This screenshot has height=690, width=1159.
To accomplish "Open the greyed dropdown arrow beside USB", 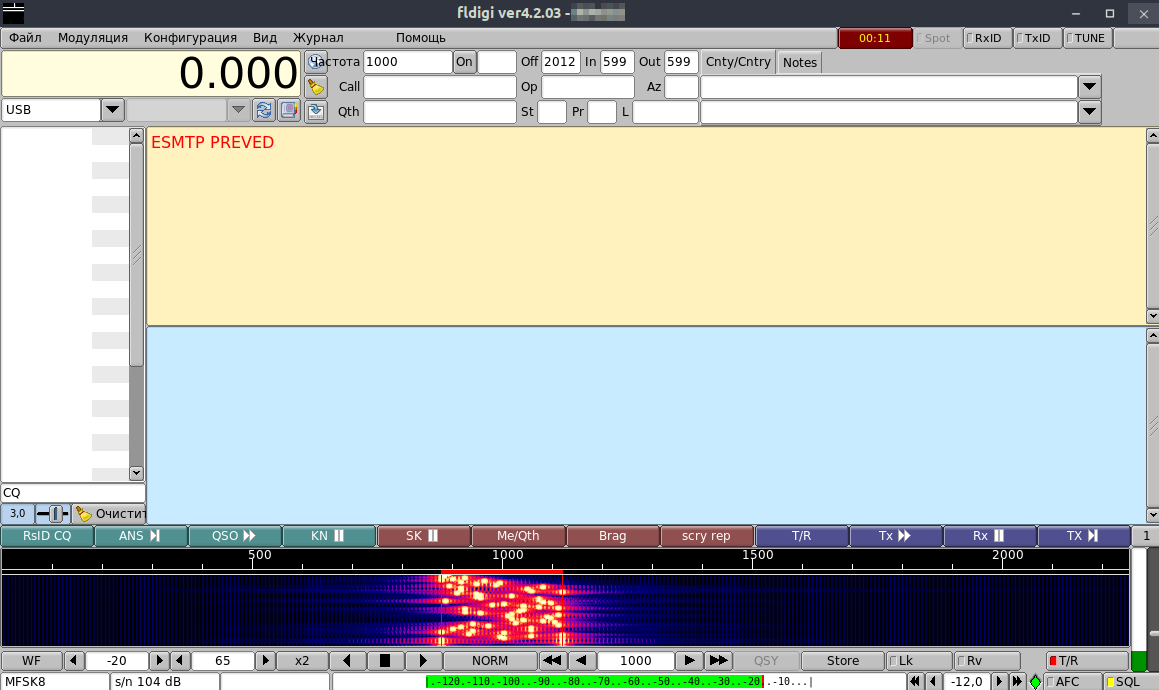I will click(x=238, y=110).
